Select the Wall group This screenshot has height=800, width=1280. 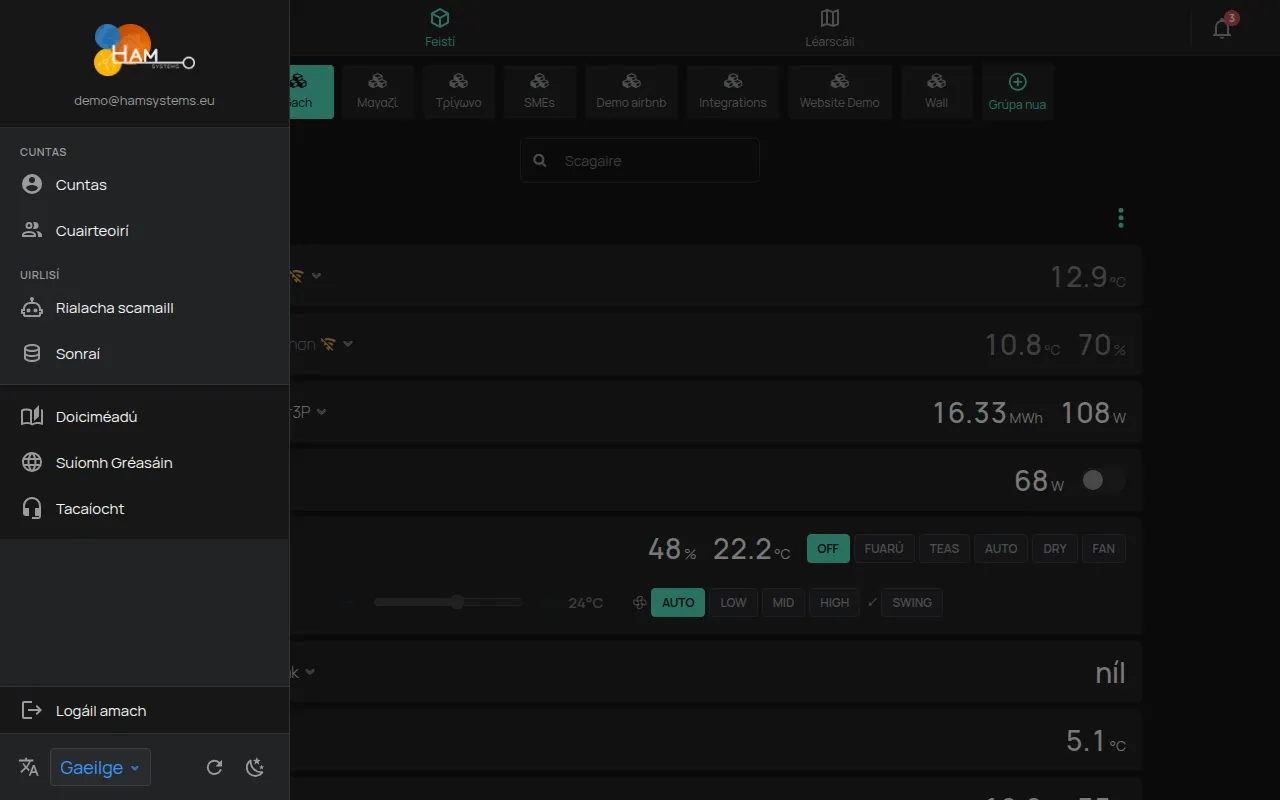[937, 92]
